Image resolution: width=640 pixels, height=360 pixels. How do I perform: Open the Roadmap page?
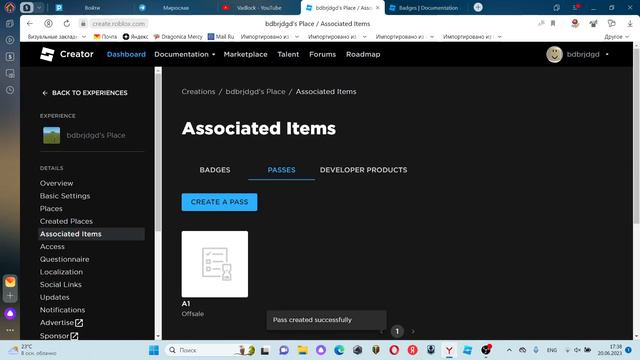pos(363,54)
